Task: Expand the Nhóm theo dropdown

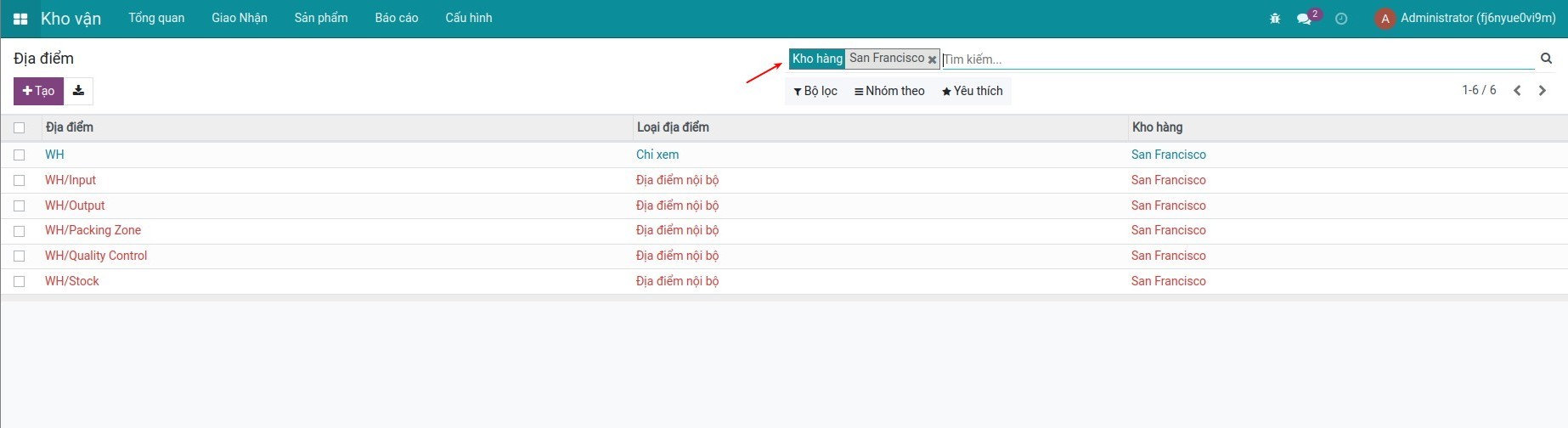Action: tap(889, 92)
